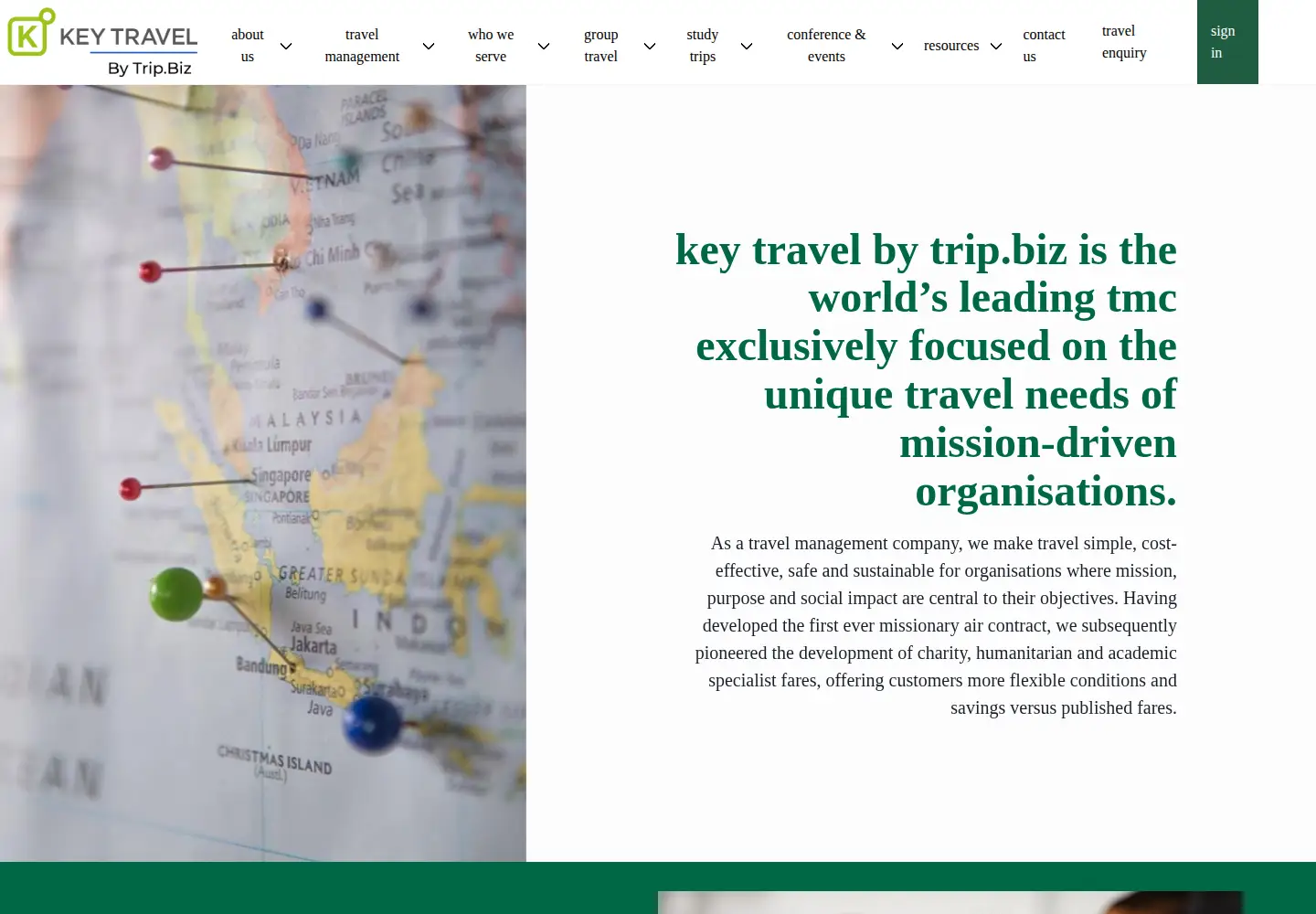Click the green sign in button

tap(1227, 42)
